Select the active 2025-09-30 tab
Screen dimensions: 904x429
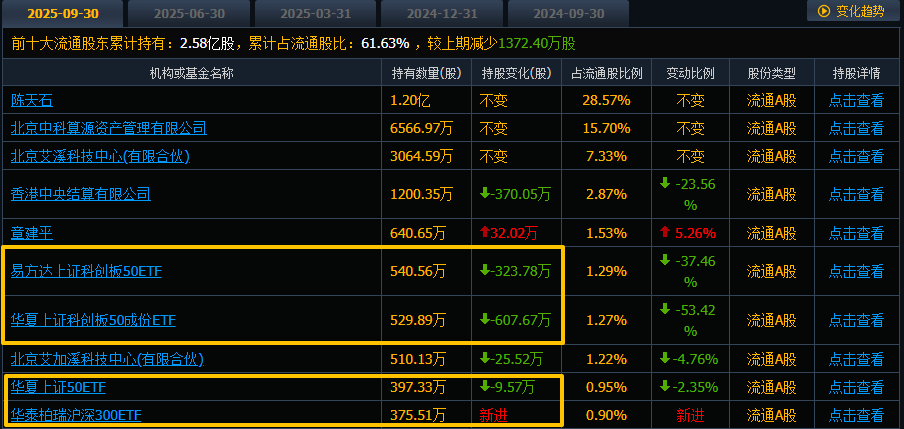pos(62,13)
